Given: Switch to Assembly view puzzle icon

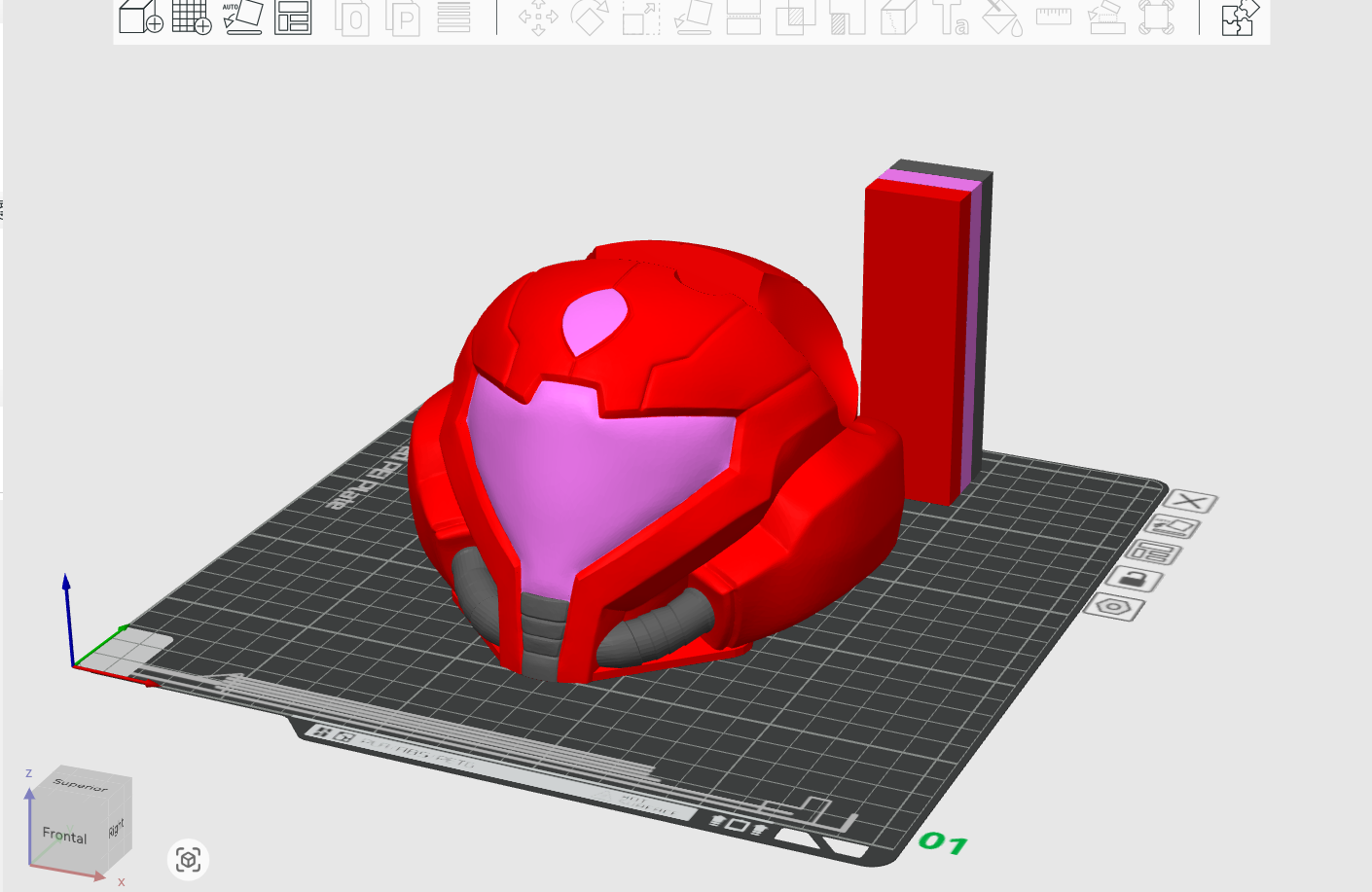Looking at the screenshot, I should tap(1241, 17).
